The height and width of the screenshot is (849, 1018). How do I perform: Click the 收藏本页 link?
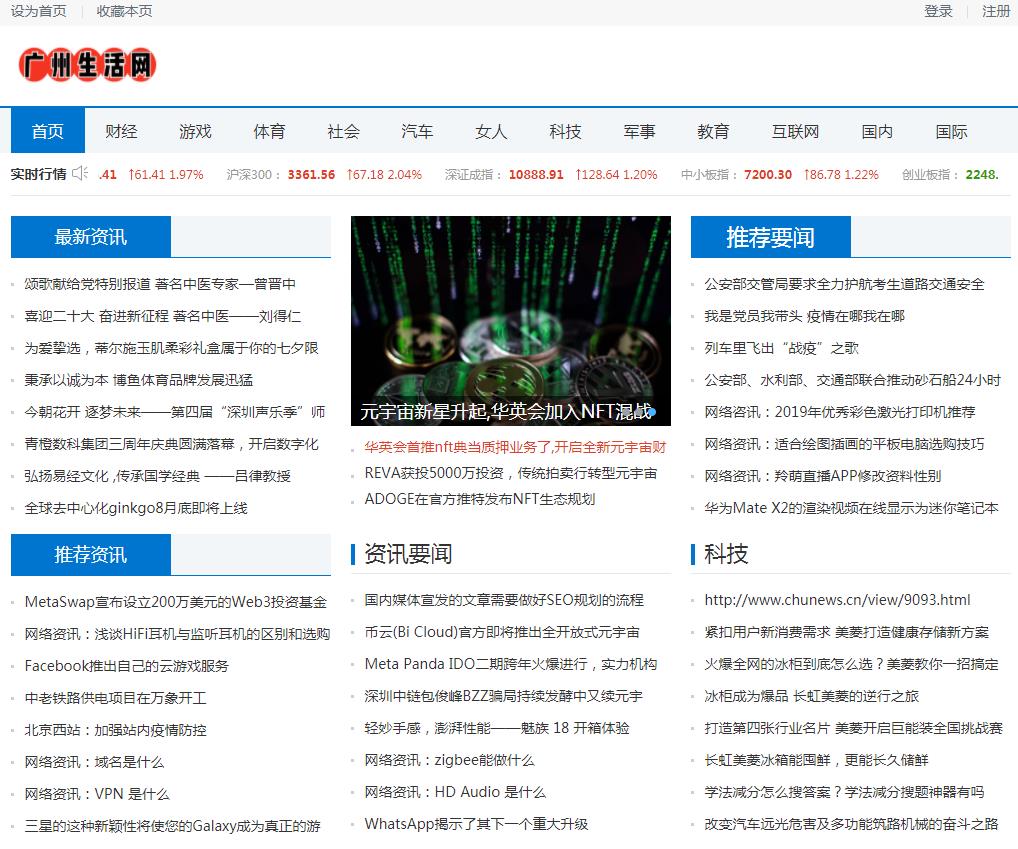click(x=124, y=11)
